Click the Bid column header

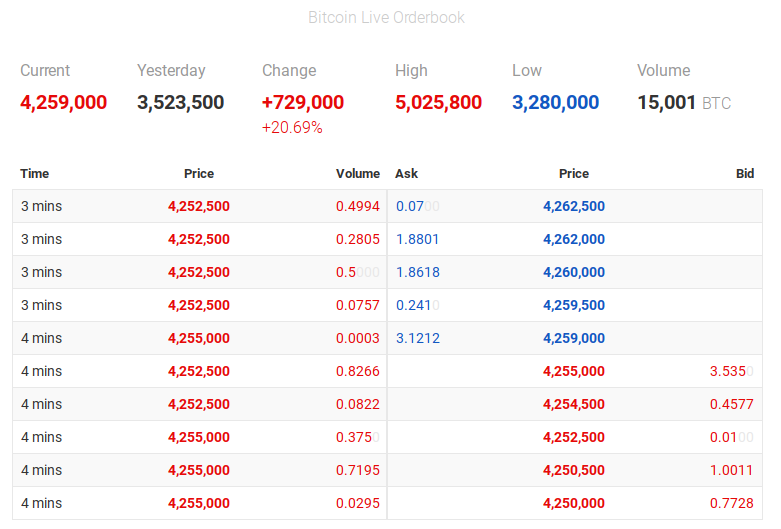click(744, 174)
